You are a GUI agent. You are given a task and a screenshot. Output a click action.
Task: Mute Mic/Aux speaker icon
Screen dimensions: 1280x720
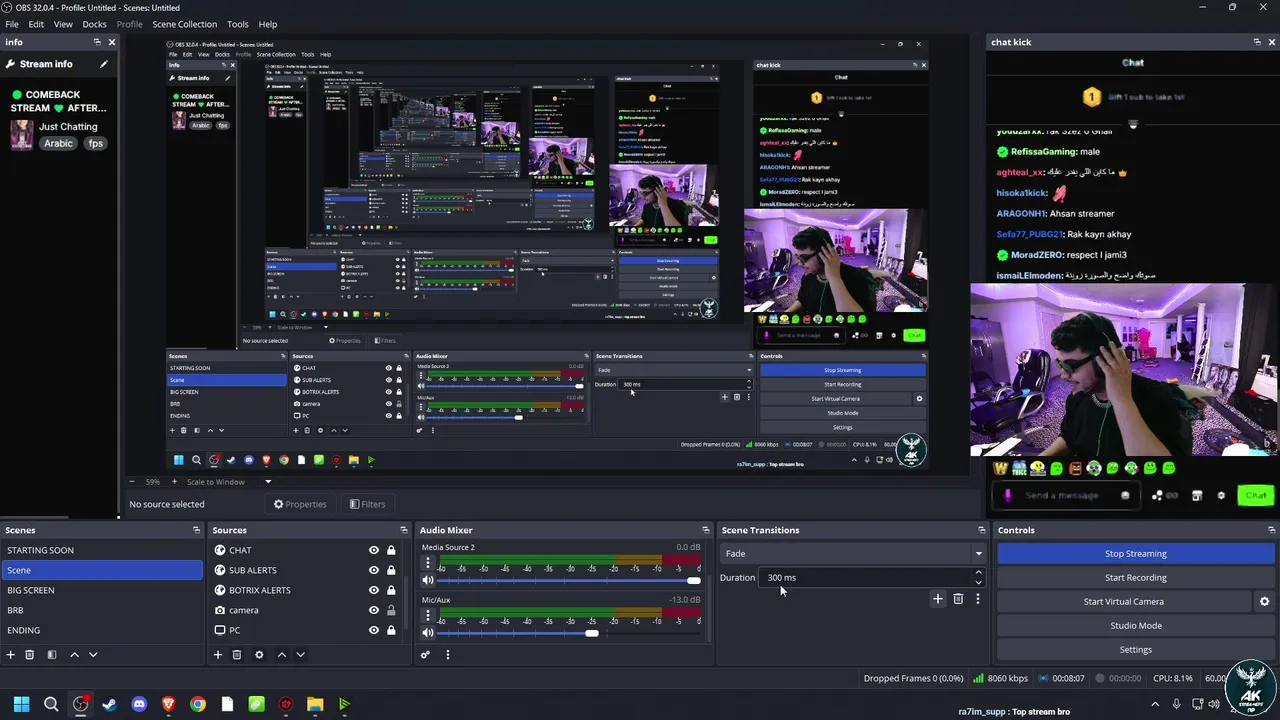tap(428, 633)
